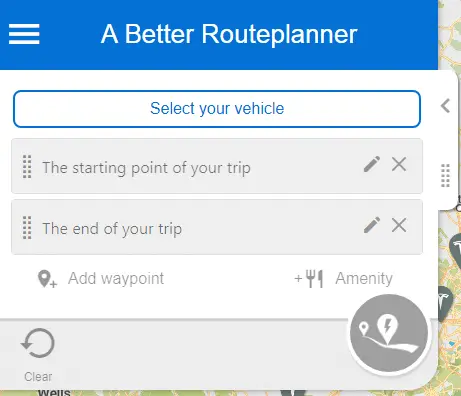Edit the end of trip pencil icon
461x396 pixels.
(372, 225)
